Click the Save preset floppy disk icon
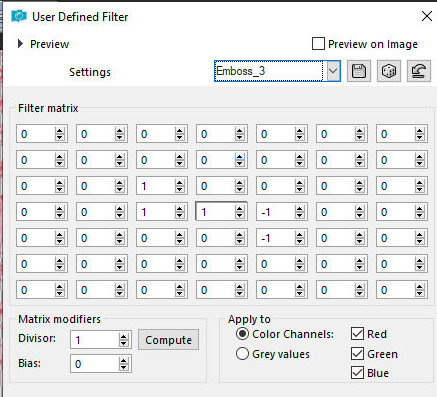Viewport: 437px width, 397px height. 359,71
